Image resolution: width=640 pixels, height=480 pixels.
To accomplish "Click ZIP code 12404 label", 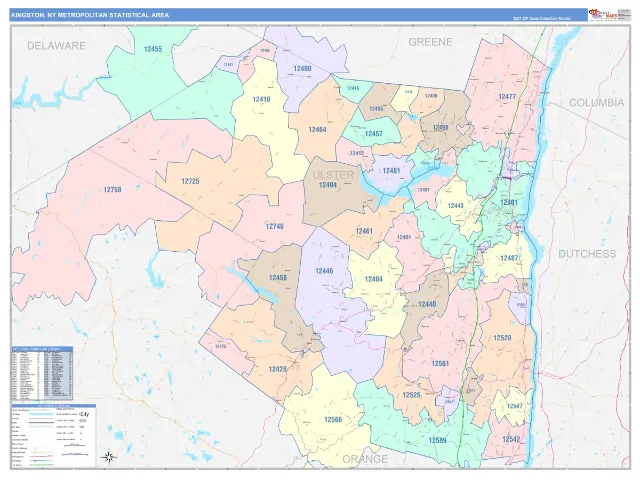I will [x=373, y=279].
